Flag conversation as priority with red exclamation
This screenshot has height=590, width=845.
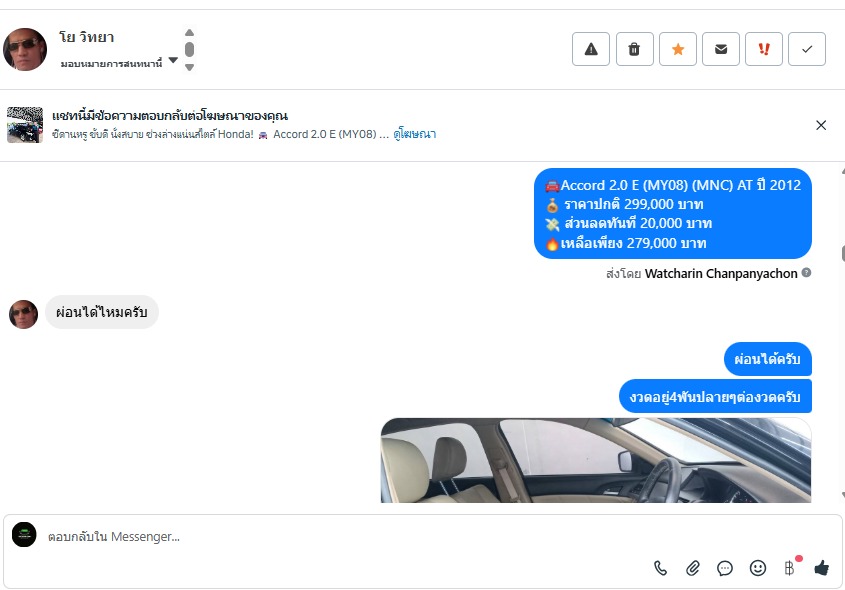coord(764,49)
